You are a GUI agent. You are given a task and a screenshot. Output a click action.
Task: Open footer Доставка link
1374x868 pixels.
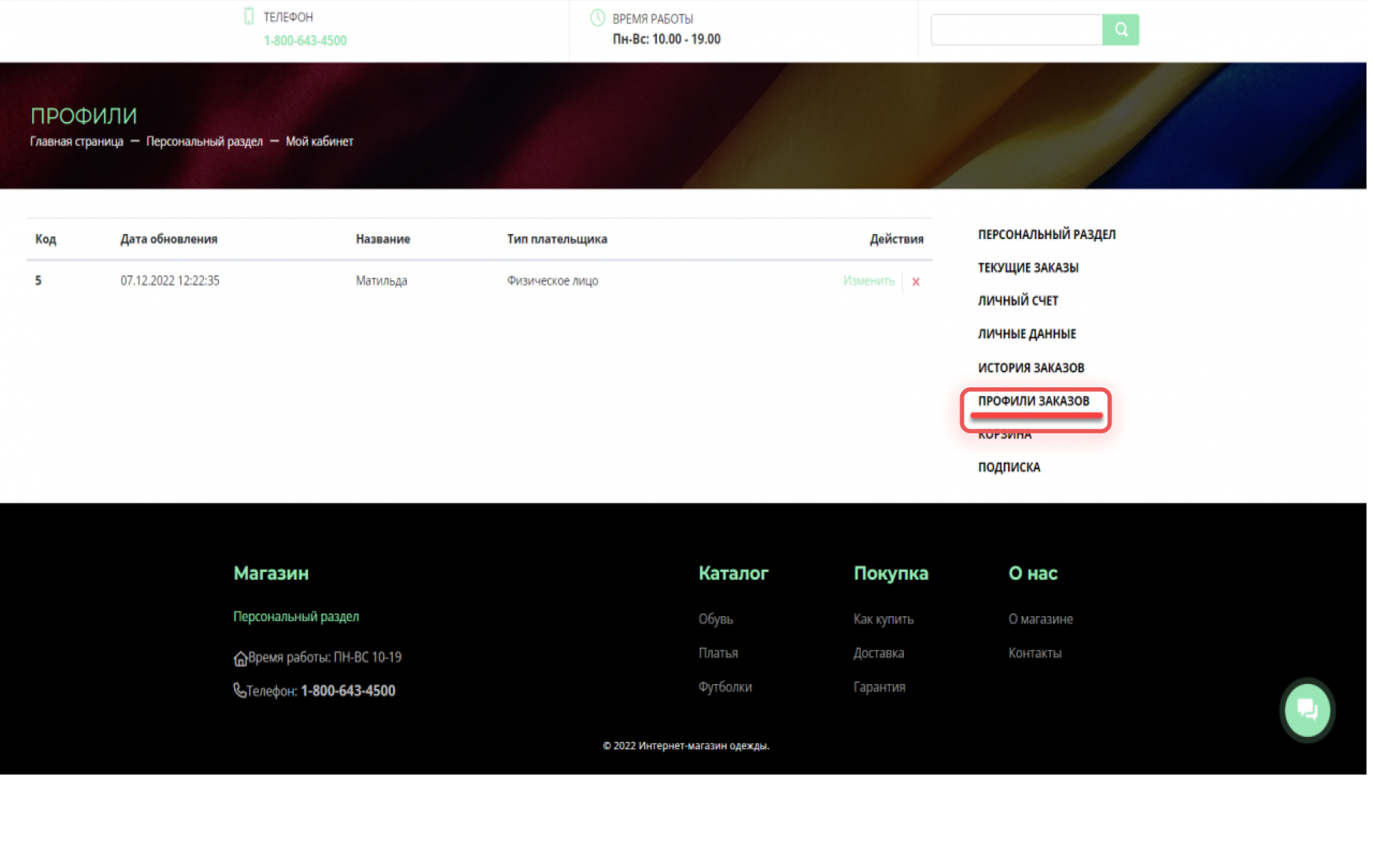(878, 653)
